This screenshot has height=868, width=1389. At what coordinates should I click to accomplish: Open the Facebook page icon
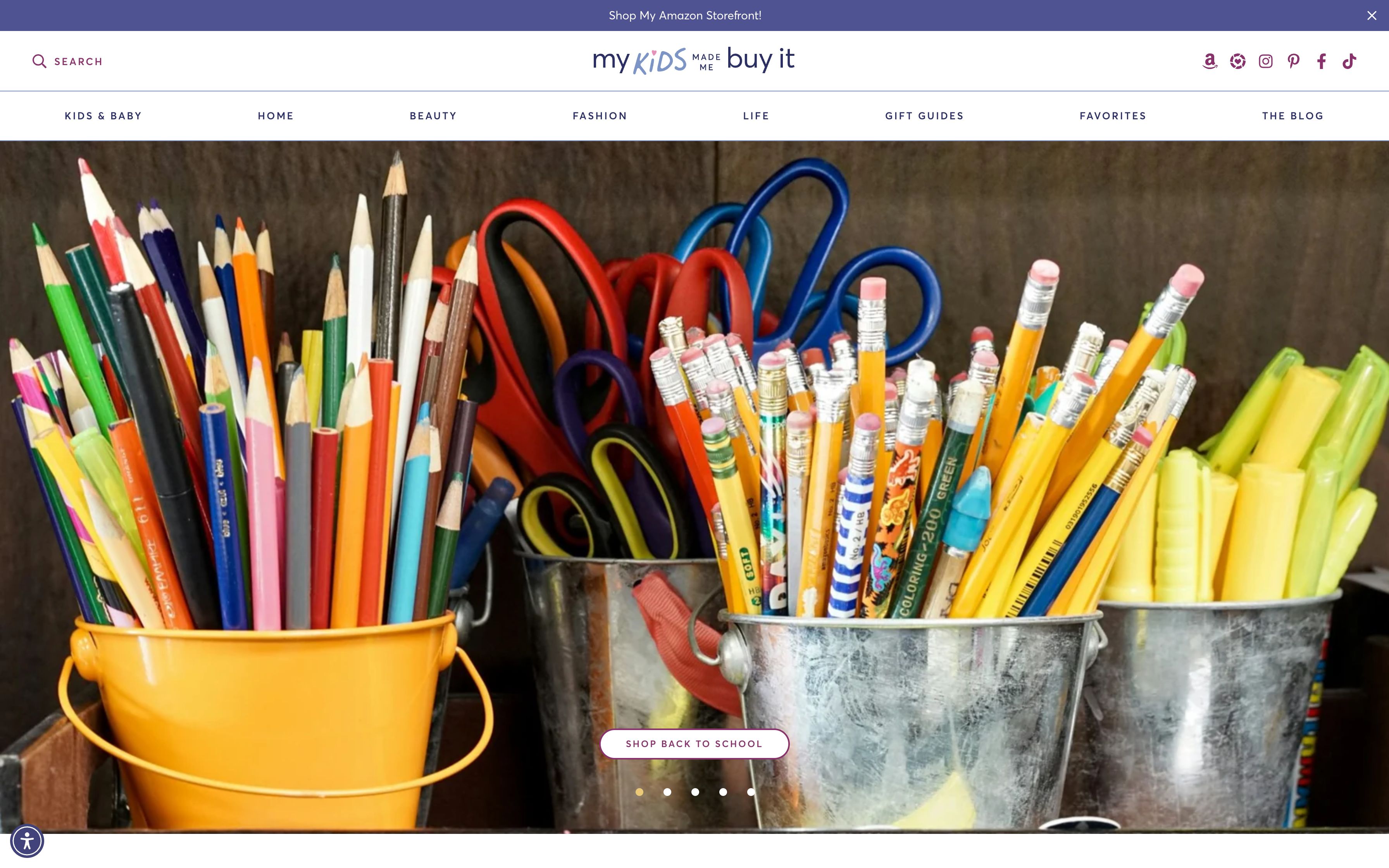pos(1321,62)
